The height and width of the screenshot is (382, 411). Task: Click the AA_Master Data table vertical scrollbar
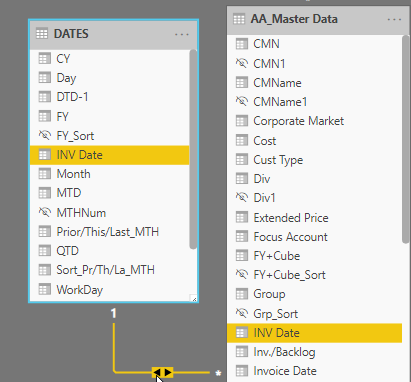click(x=406, y=139)
